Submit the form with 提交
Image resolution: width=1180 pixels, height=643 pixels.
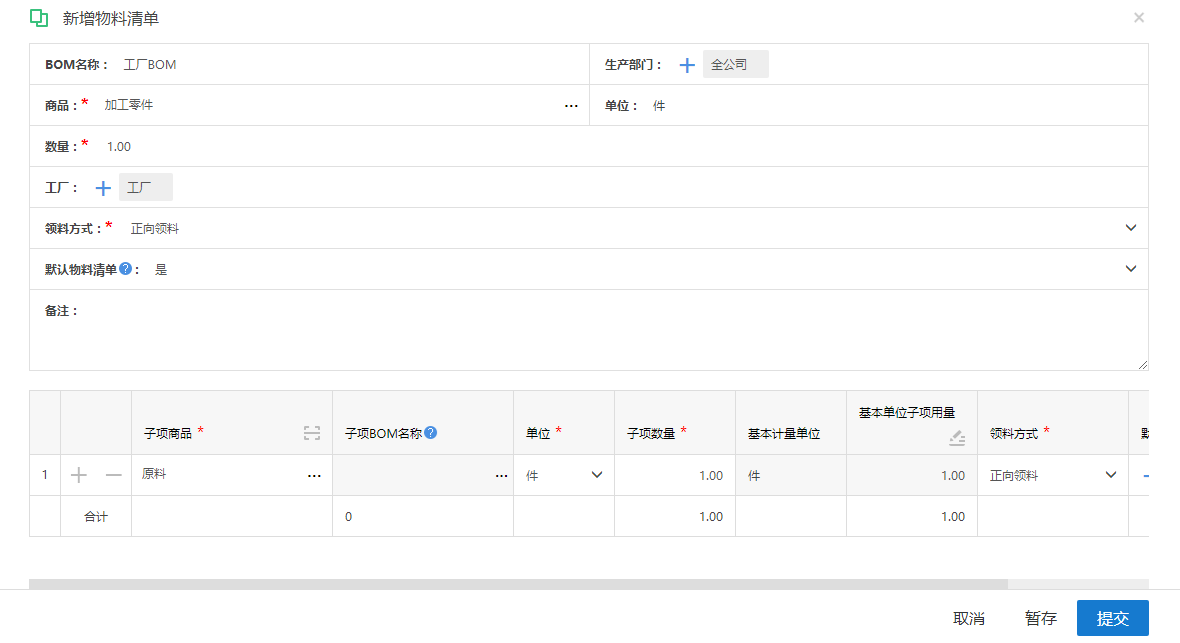(1112, 618)
